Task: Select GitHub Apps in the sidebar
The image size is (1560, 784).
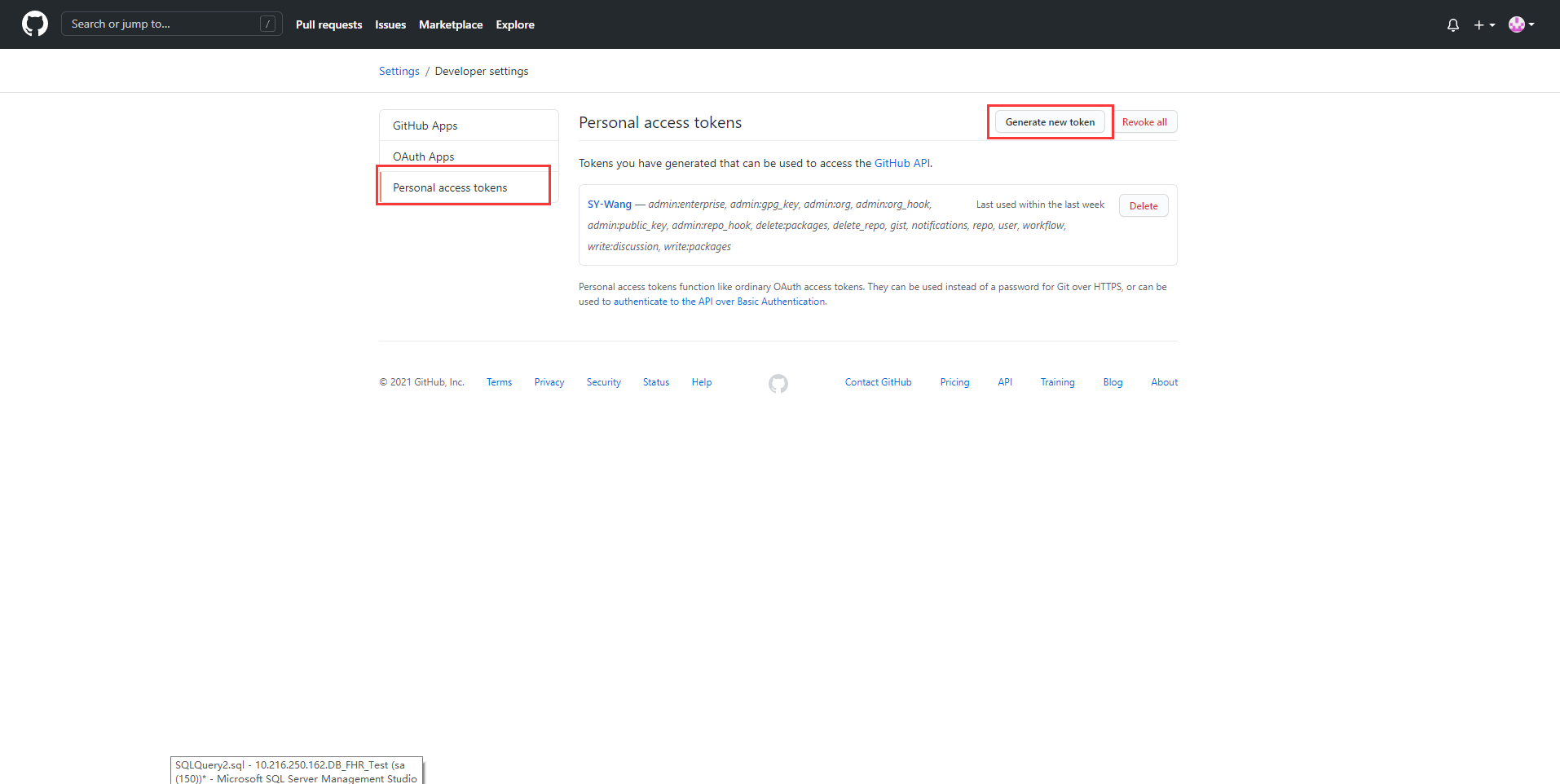Action: point(469,126)
